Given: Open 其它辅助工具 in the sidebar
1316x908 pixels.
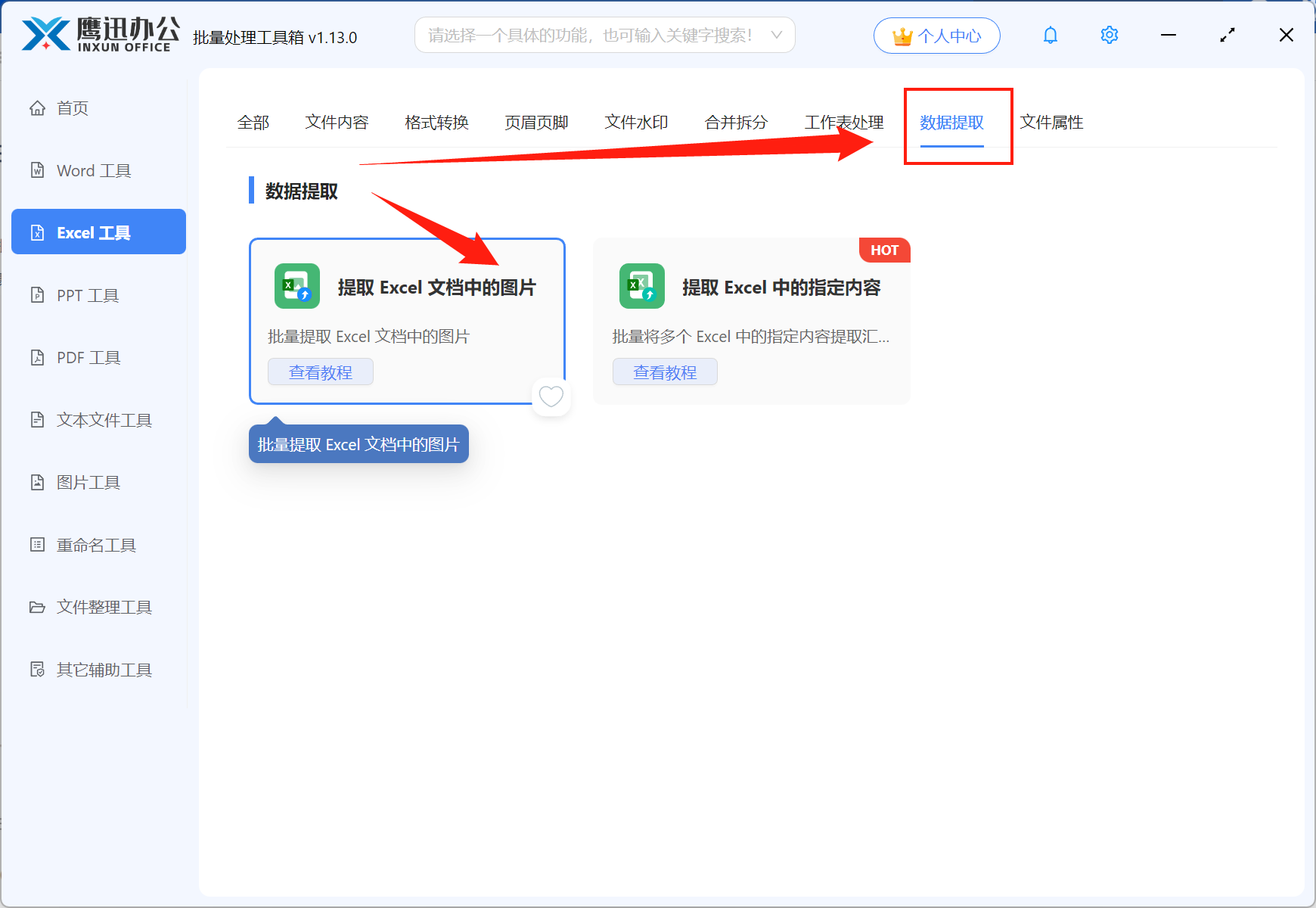Looking at the screenshot, I should tap(103, 669).
